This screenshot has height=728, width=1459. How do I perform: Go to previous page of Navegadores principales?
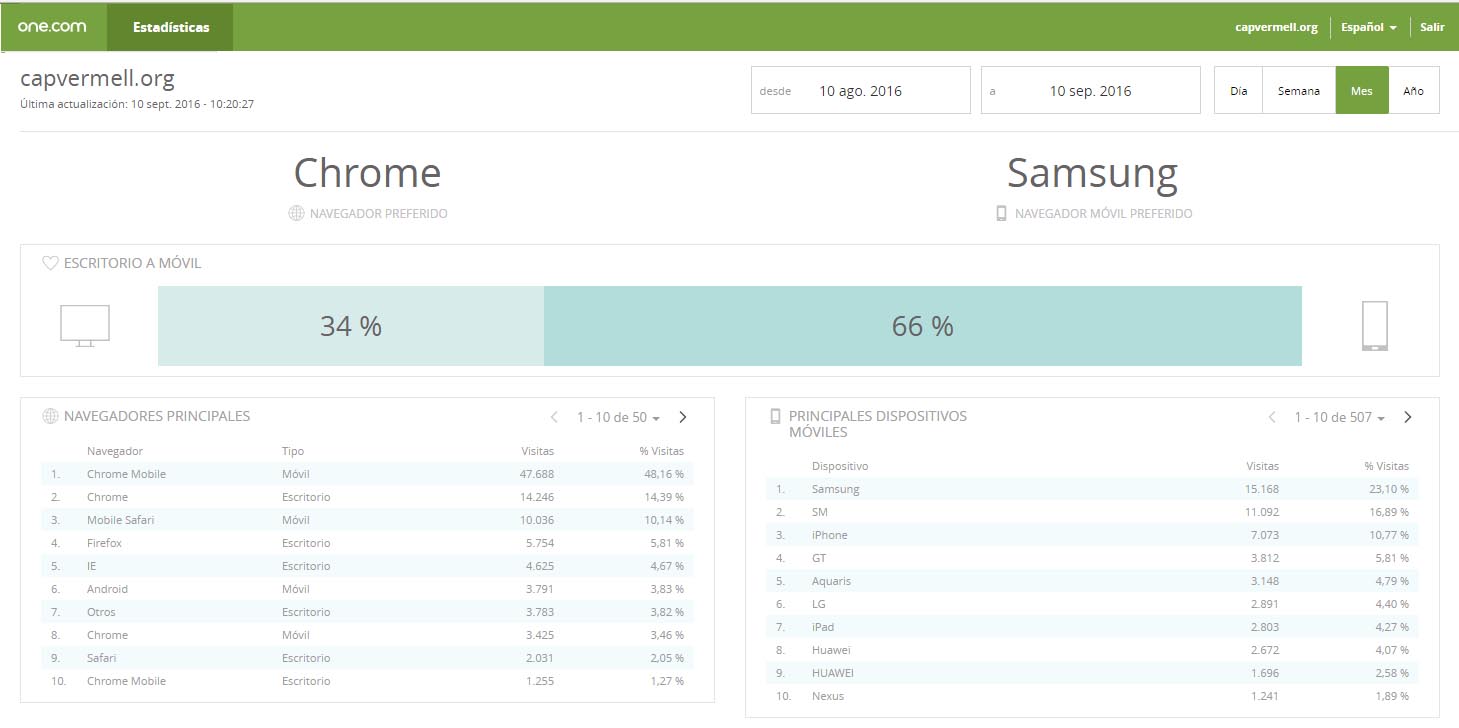[555, 417]
